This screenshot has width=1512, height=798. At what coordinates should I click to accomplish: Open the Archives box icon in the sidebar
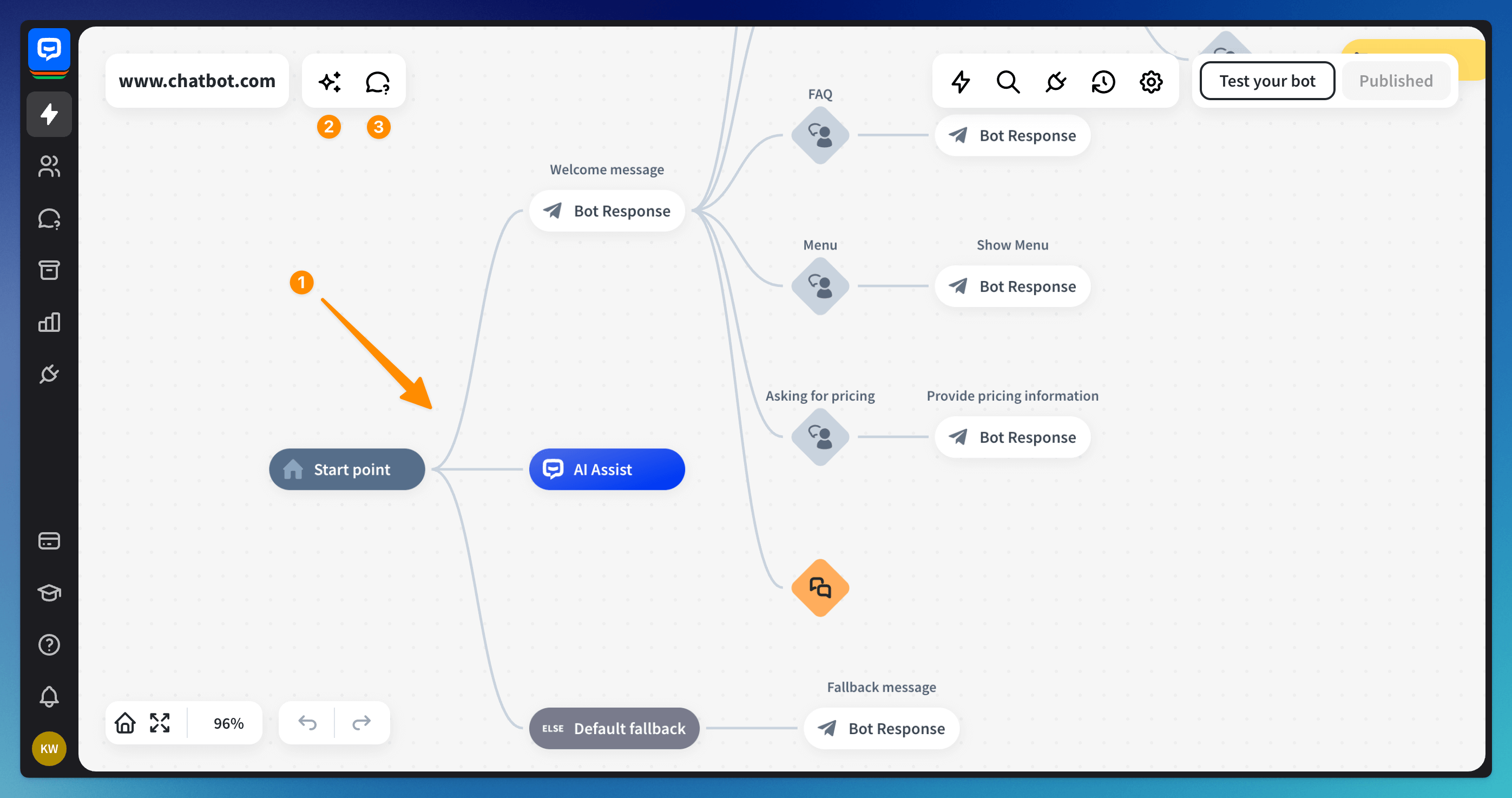tap(49, 270)
